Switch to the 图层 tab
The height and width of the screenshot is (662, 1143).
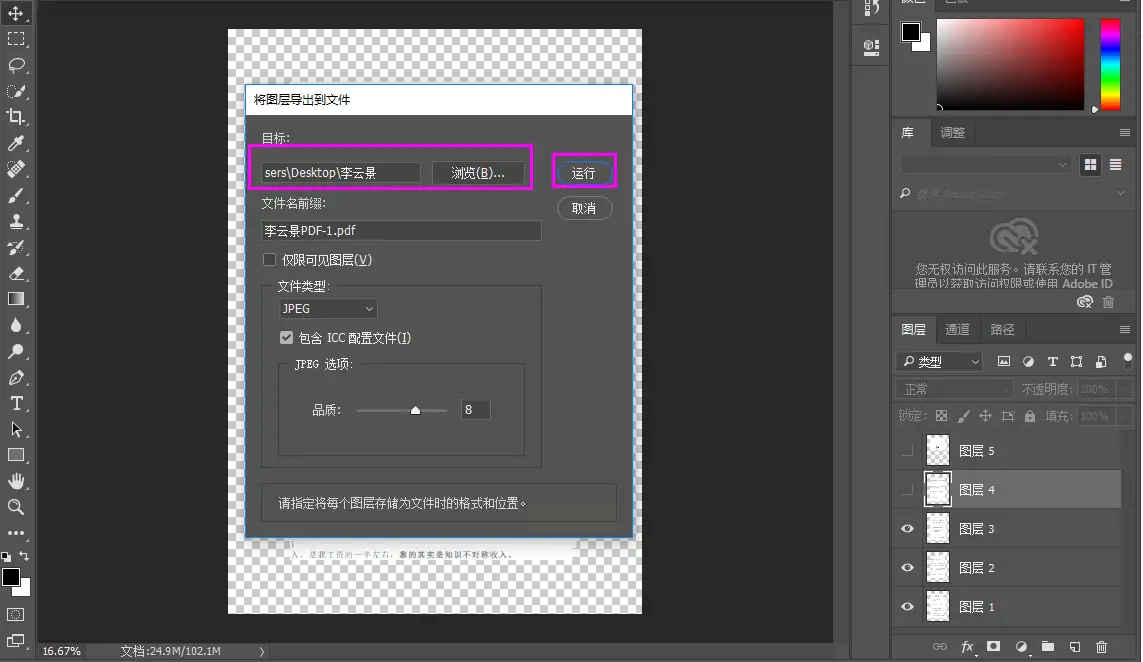pyautogui.click(x=913, y=330)
